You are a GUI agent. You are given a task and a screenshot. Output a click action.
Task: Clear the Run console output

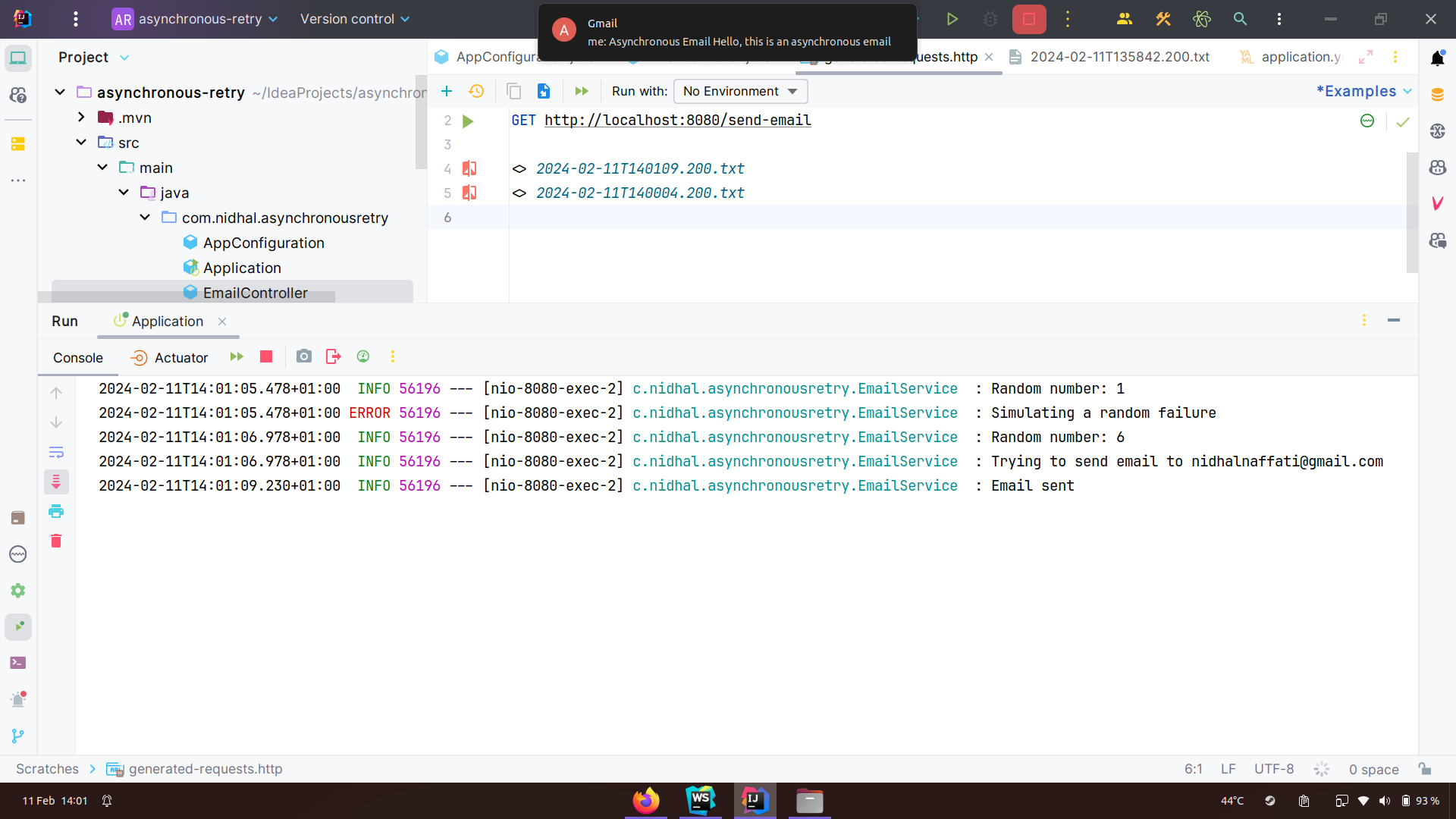coord(56,541)
